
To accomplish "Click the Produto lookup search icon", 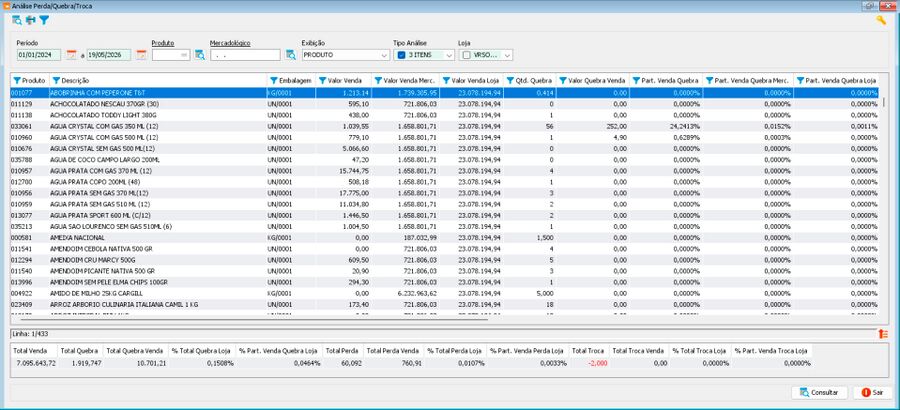I will coord(199,55).
